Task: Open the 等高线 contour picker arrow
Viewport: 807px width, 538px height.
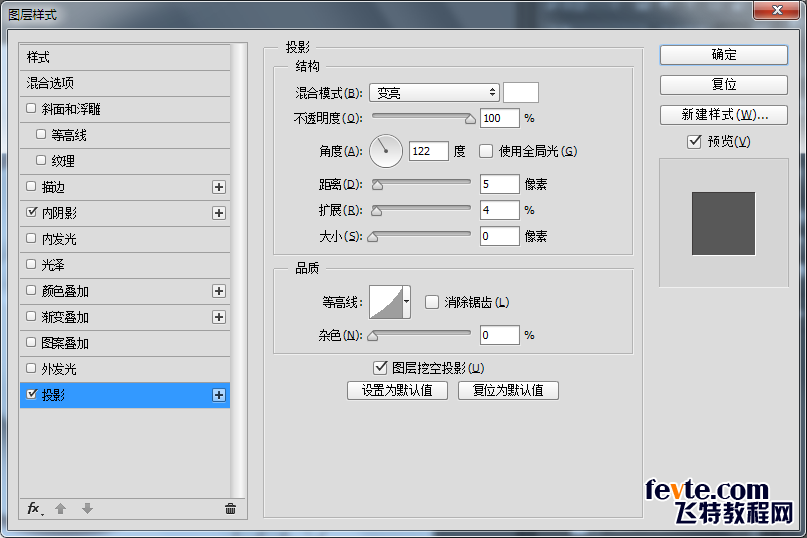Action: pos(407,302)
